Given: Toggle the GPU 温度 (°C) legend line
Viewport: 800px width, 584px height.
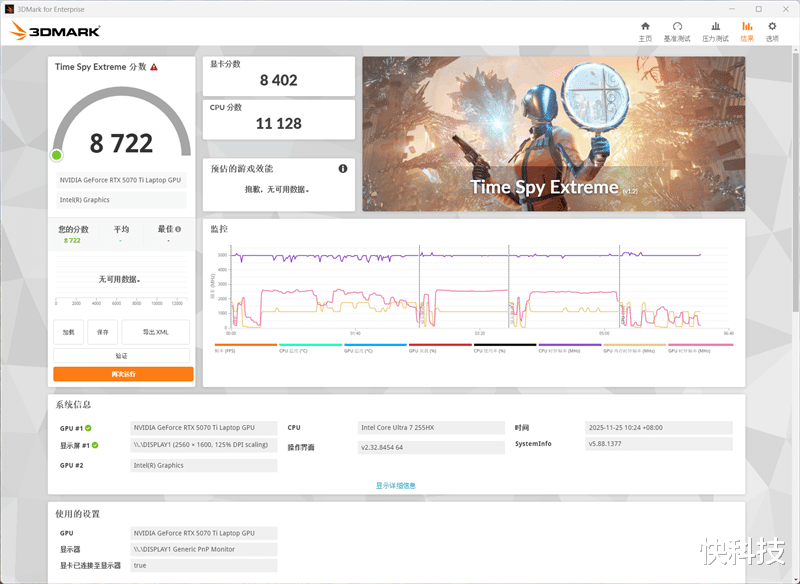Looking at the screenshot, I should 375,348.
